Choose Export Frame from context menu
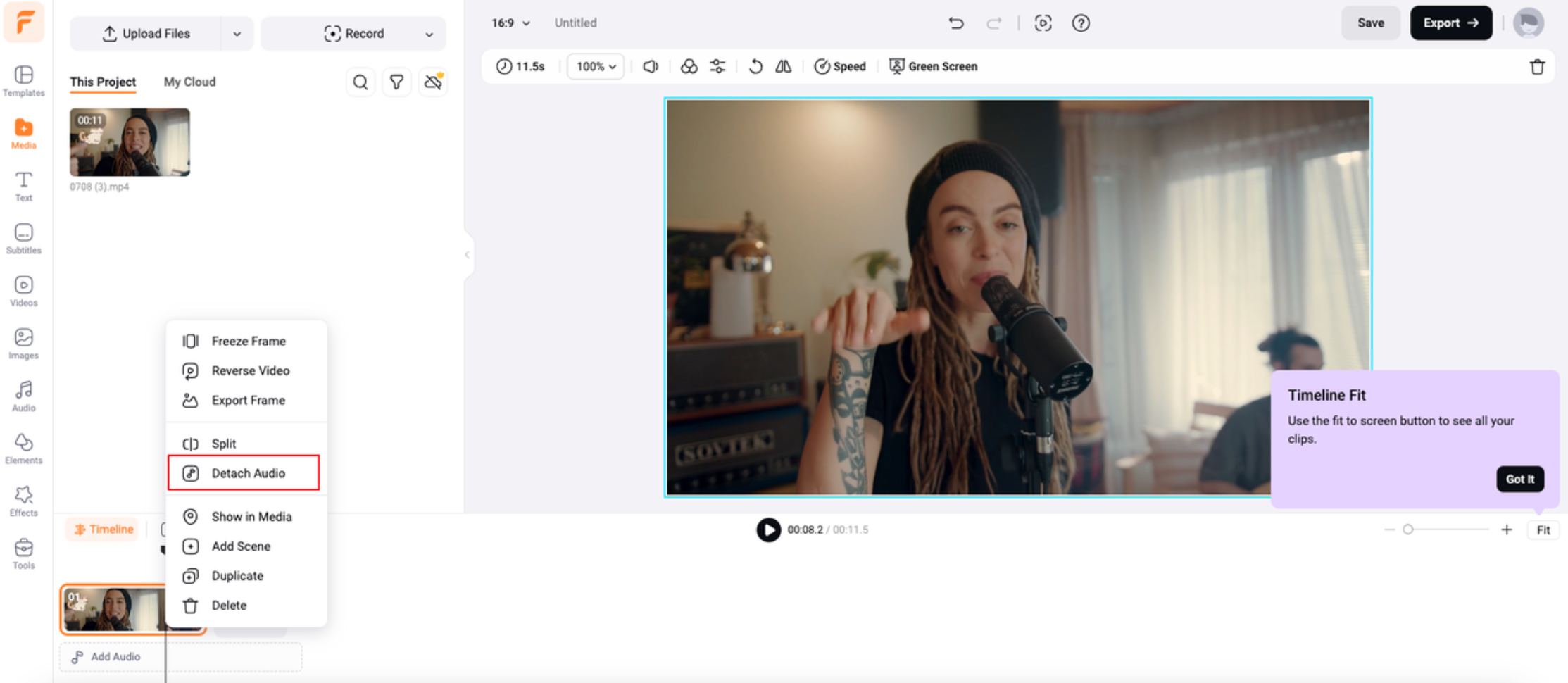This screenshot has width=1568, height=683. click(246, 400)
